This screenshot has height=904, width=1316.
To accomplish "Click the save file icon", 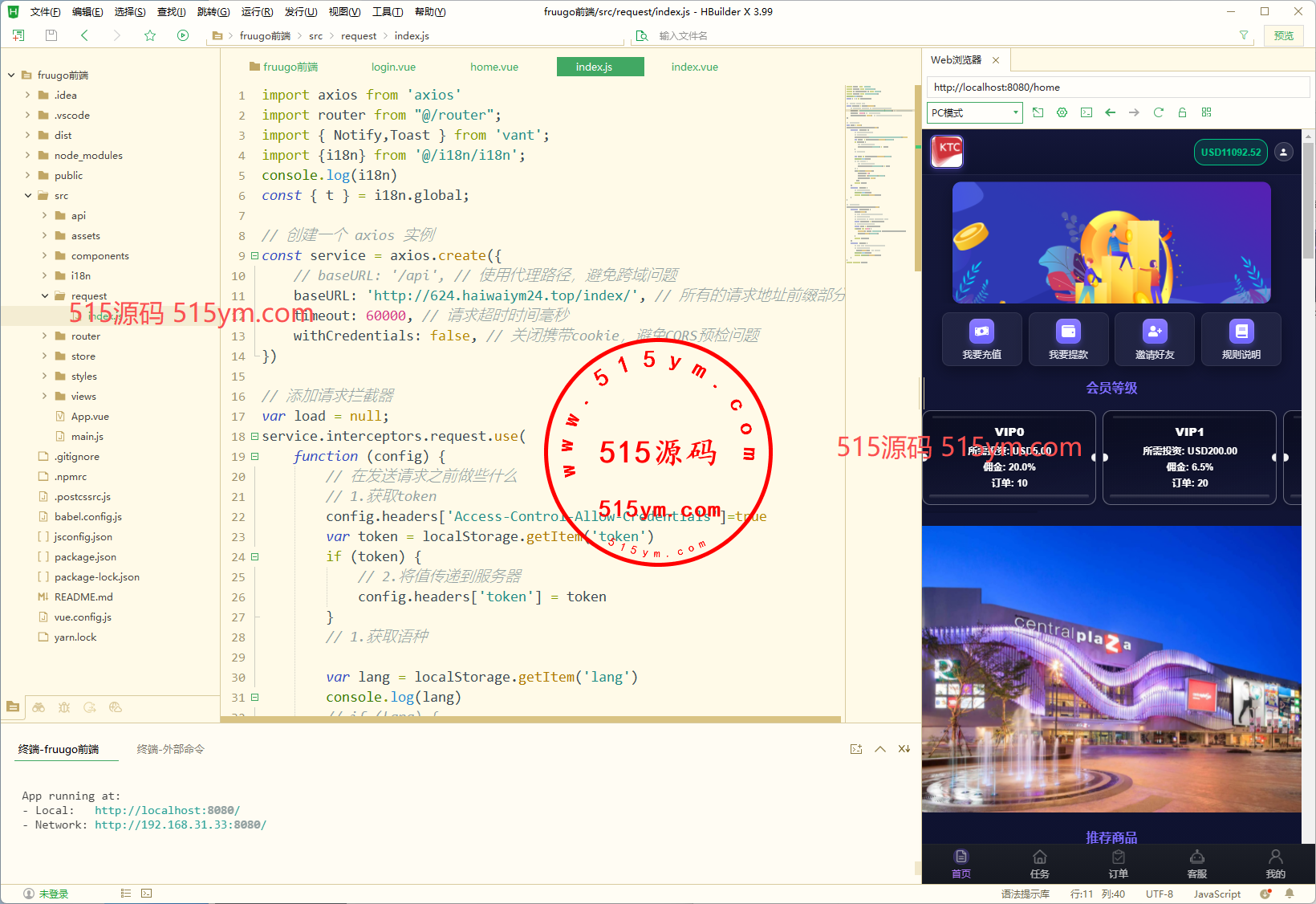I will coord(51,35).
